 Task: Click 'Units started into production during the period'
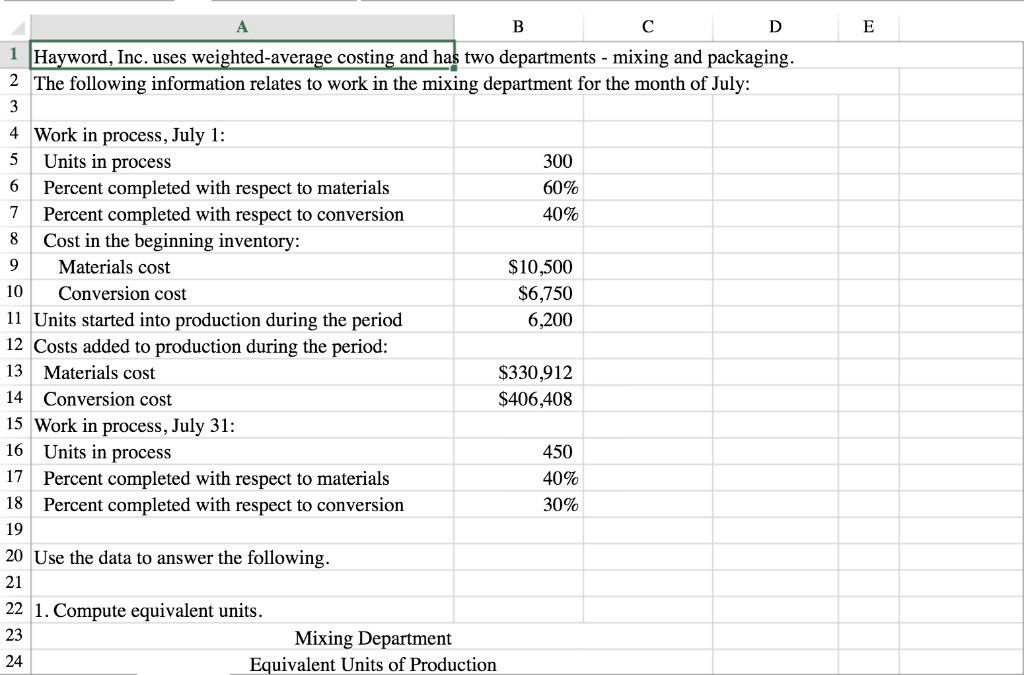[x=242, y=320]
